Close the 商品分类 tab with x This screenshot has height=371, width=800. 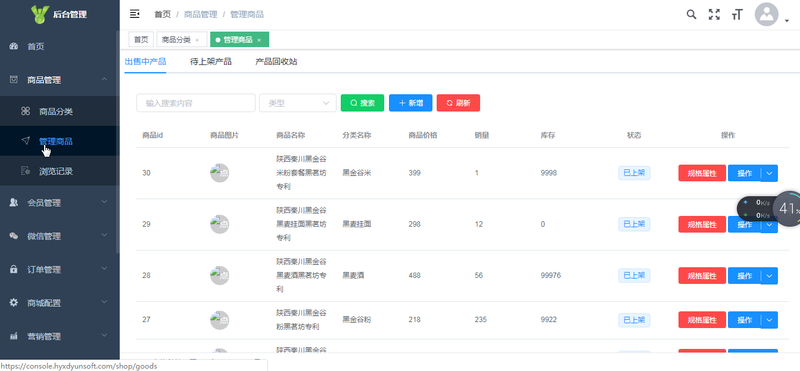point(197,40)
